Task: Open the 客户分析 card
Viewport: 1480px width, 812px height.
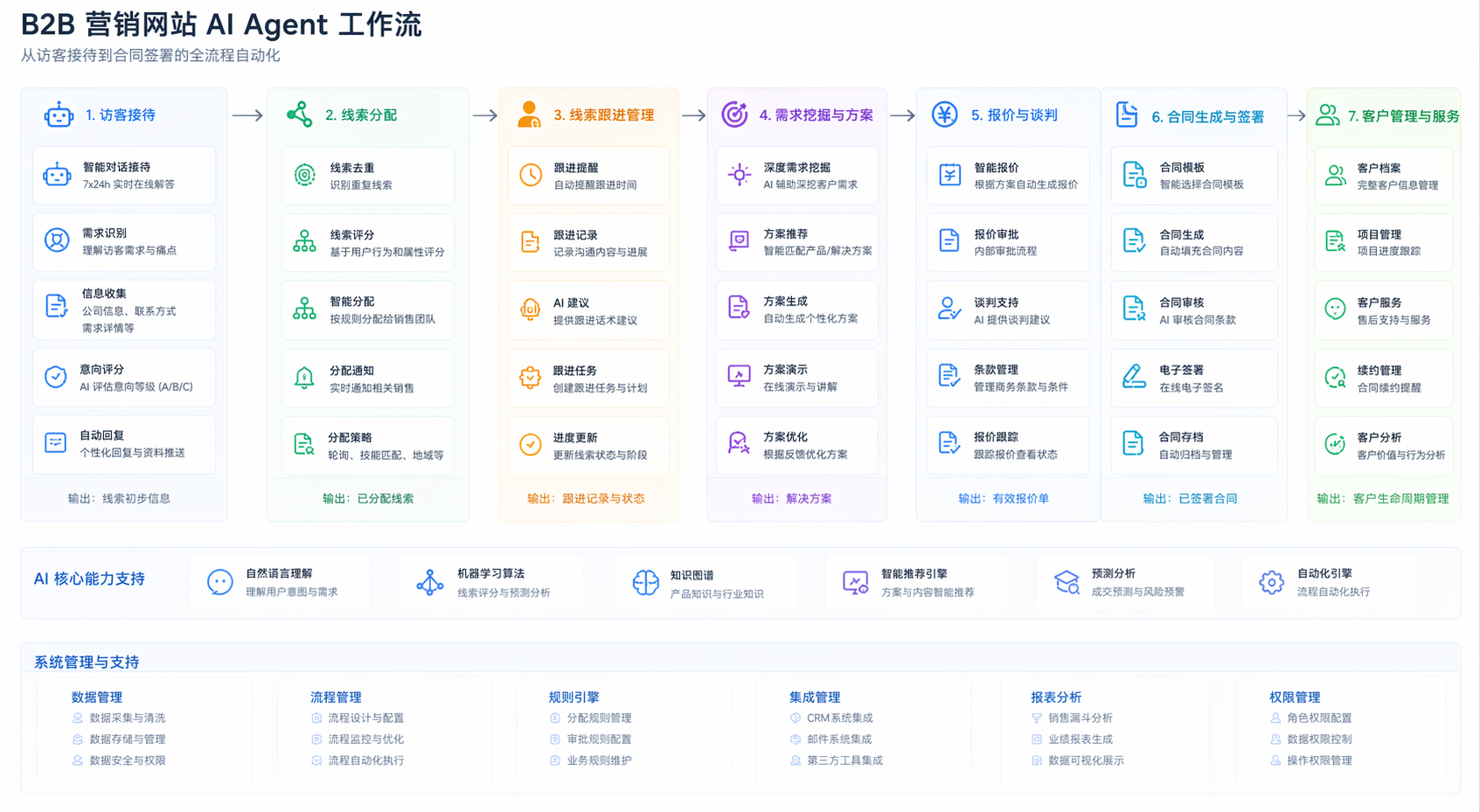Action: (1384, 446)
